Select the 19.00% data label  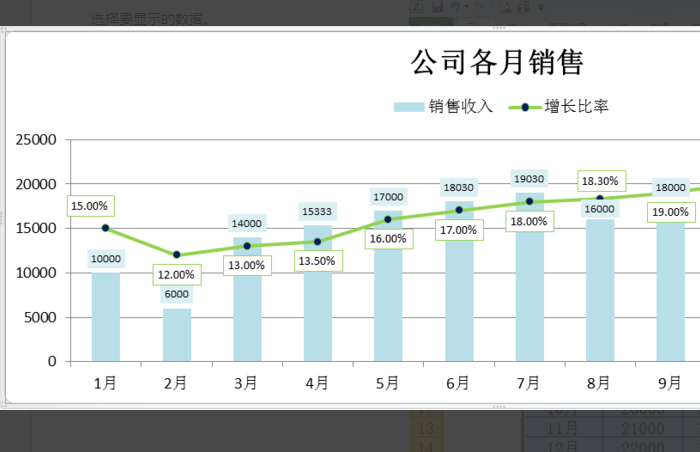point(671,212)
